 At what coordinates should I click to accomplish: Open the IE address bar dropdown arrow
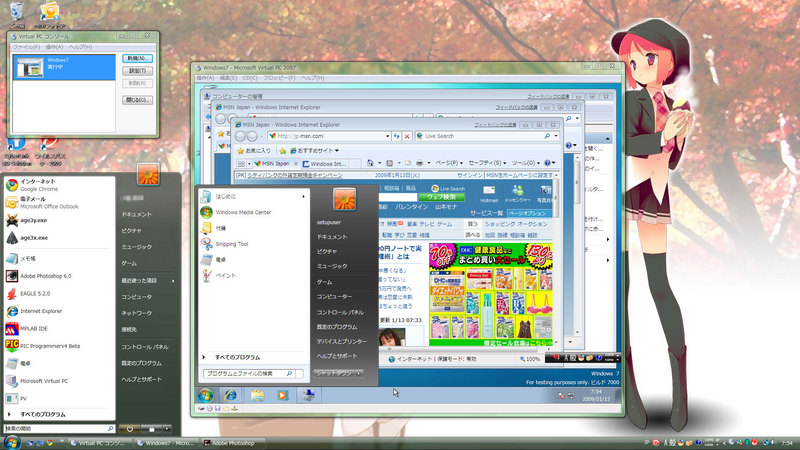pyautogui.click(x=387, y=136)
